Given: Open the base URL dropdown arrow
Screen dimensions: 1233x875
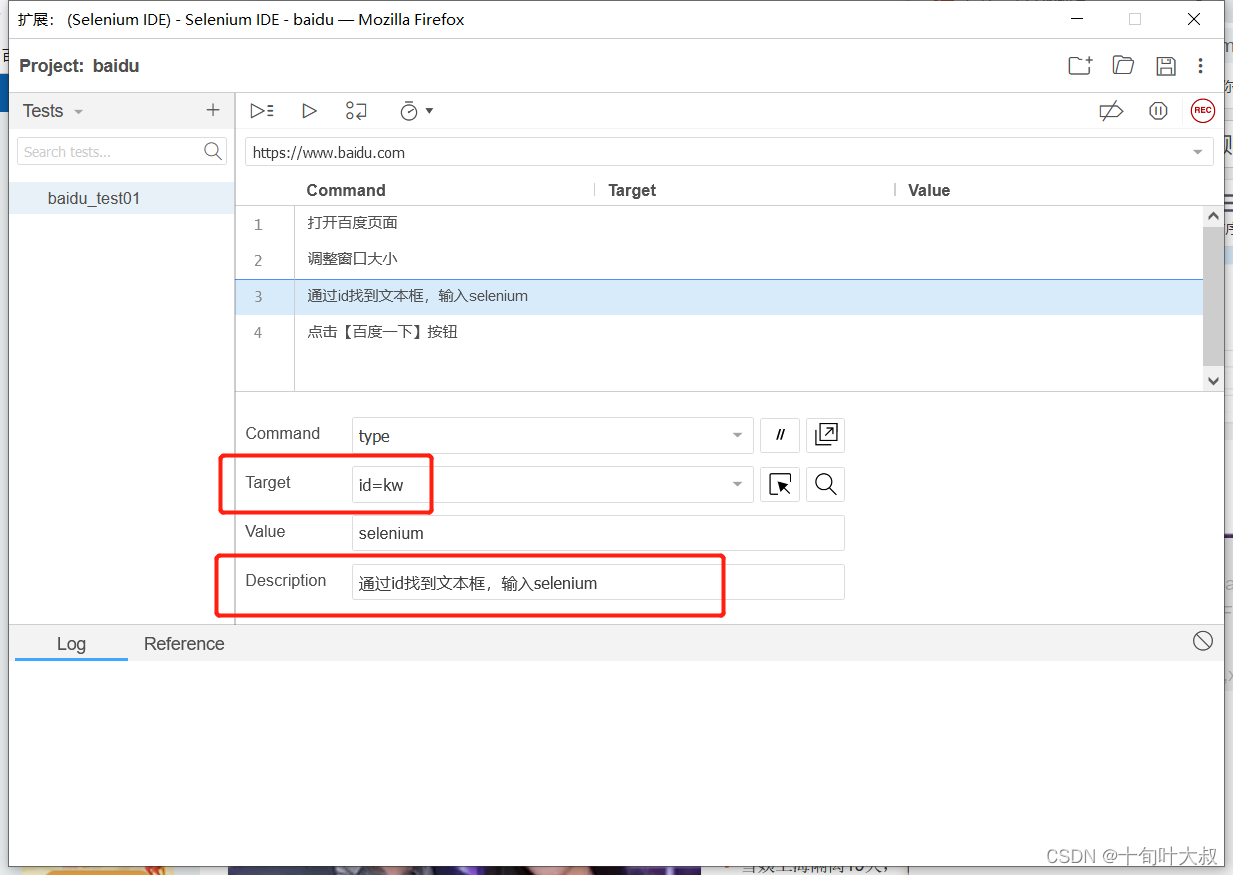Looking at the screenshot, I should pos(1198,153).
